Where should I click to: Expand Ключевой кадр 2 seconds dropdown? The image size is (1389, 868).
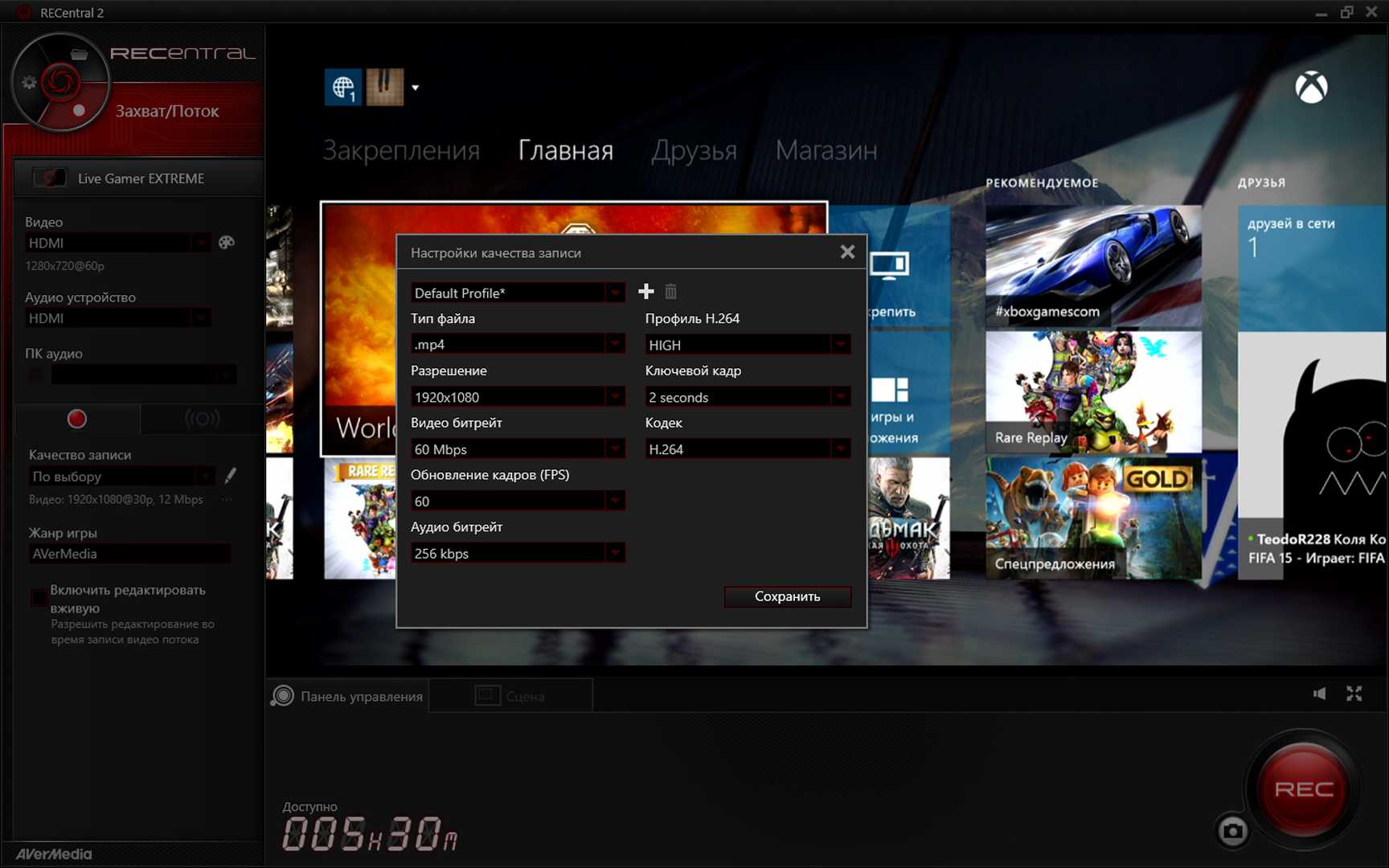click(x=840, y=397)
